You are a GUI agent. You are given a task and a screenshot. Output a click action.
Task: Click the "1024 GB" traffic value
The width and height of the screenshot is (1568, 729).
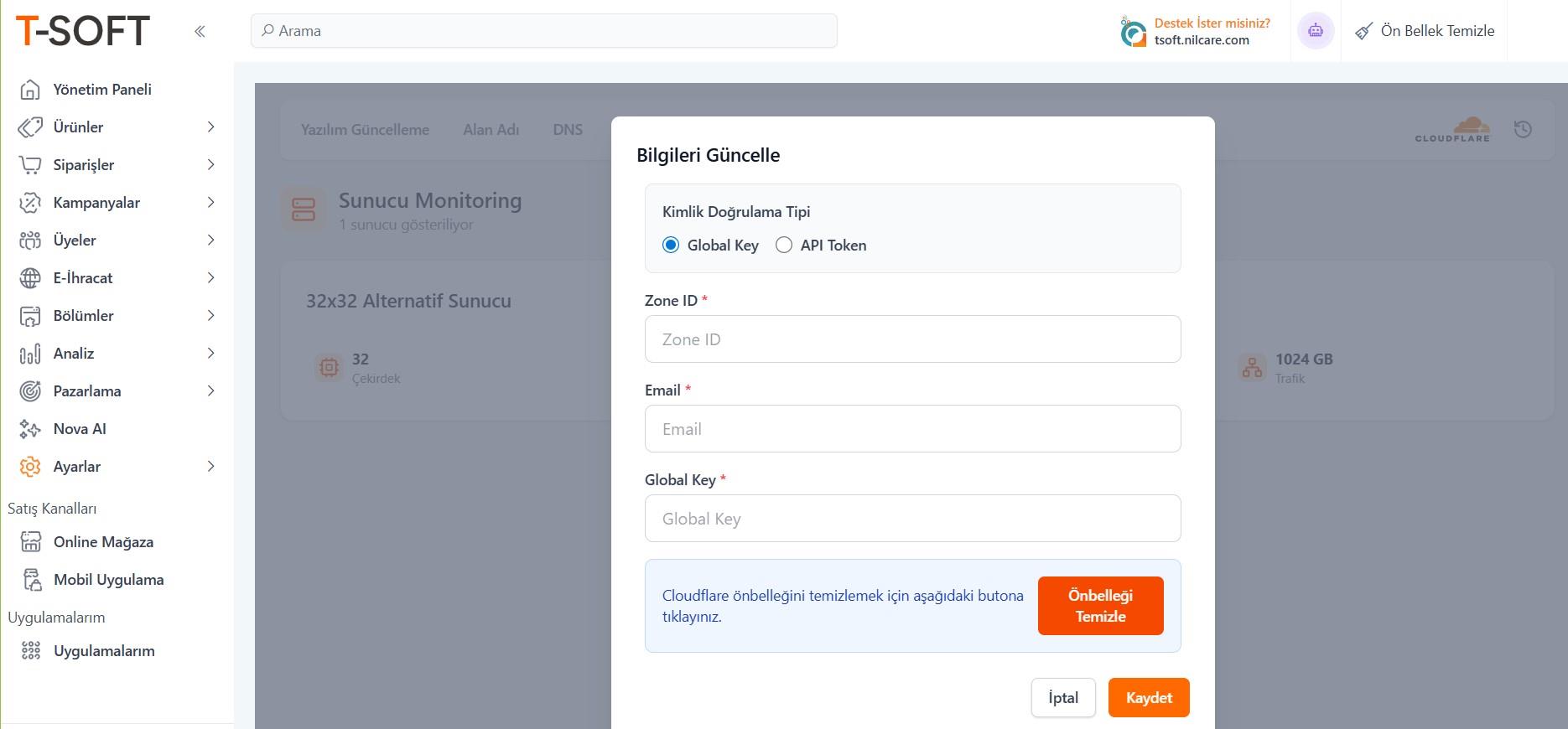point(1304,359)
